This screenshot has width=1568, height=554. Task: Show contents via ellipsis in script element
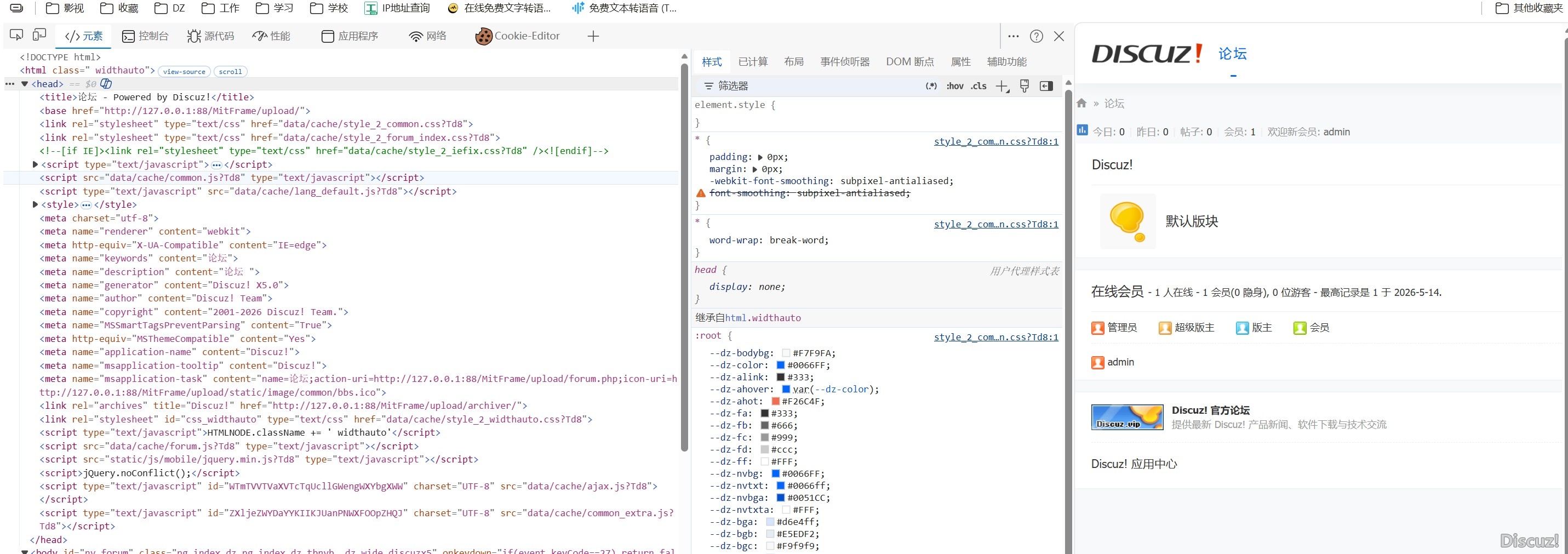(216, 165)
